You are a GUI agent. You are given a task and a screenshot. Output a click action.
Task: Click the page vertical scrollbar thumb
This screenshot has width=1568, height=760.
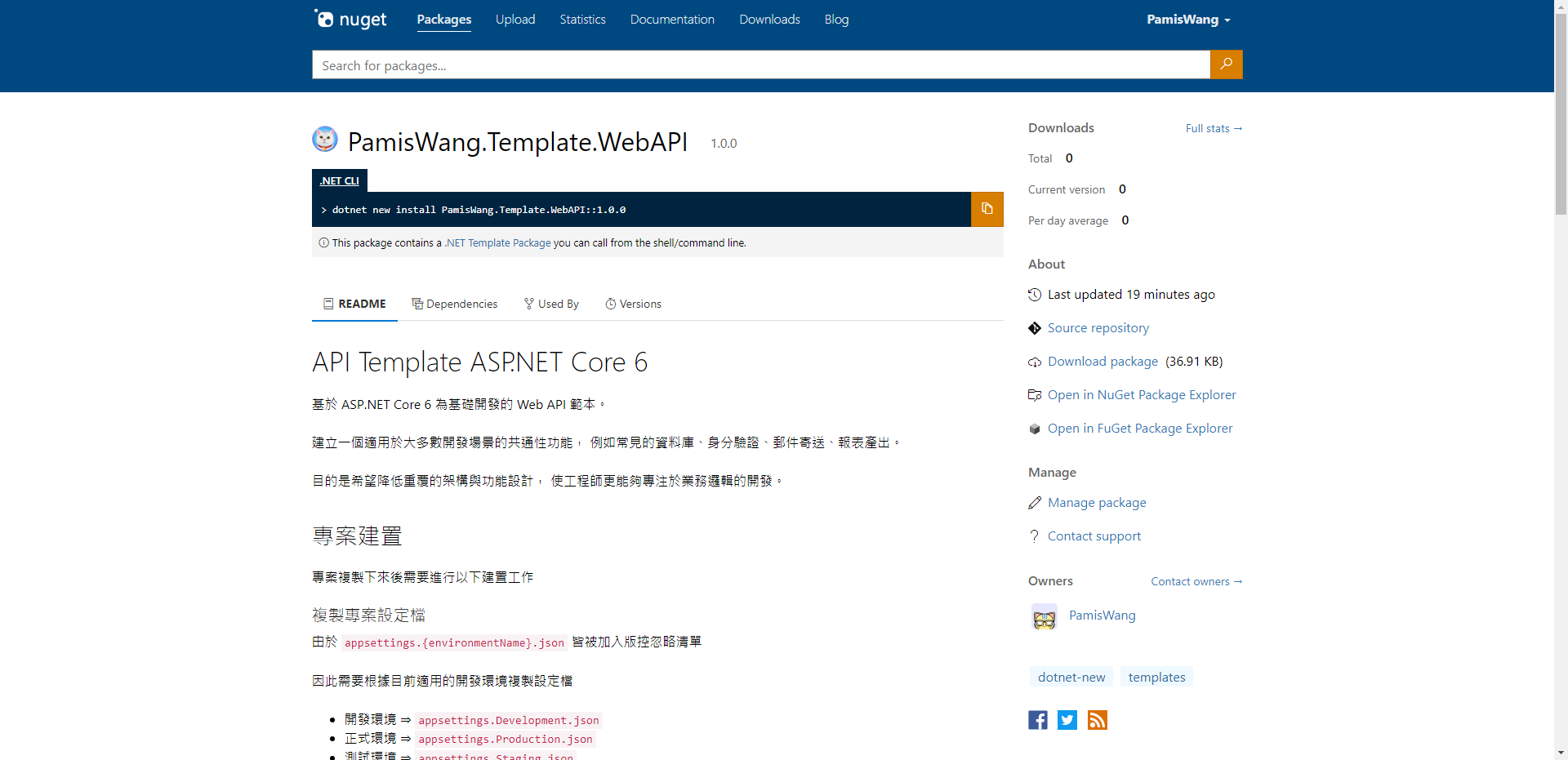click(1561, 114)
